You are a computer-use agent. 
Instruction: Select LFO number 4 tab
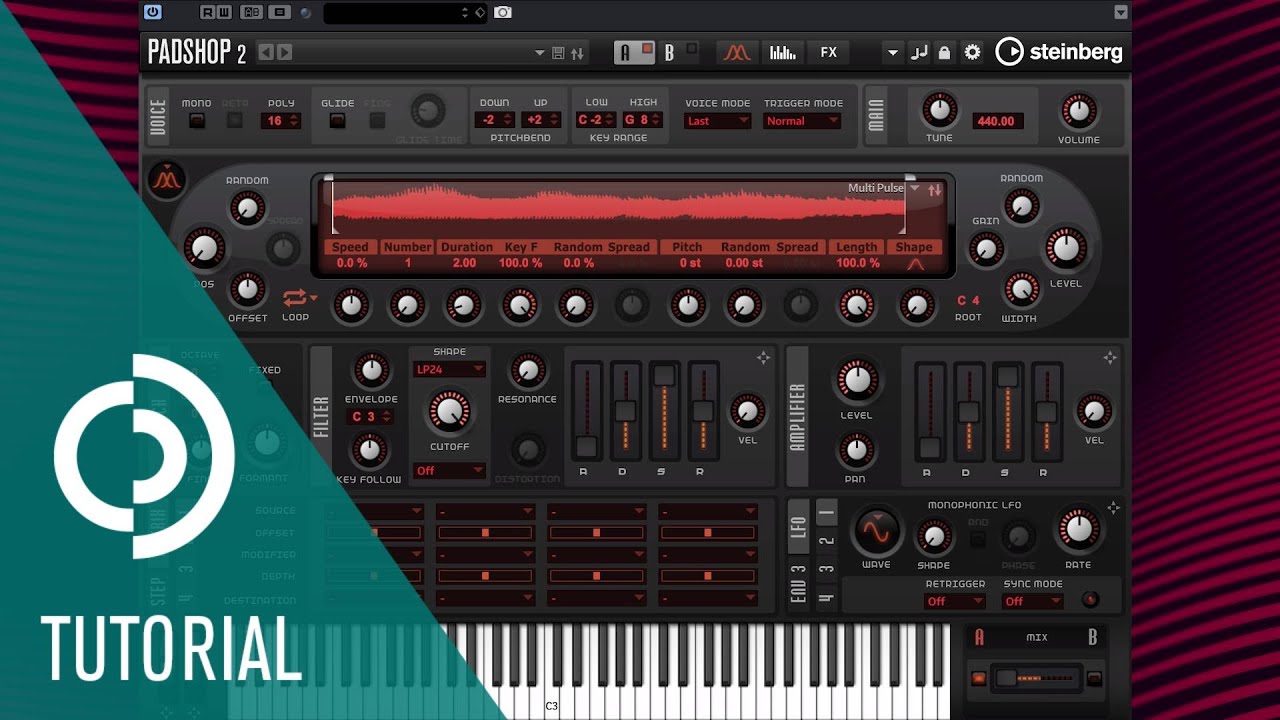pyautogui.click(x=827, y=598)
